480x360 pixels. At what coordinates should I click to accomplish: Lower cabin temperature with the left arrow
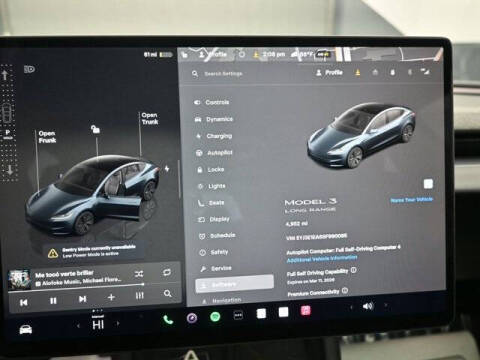coord(78,326)
